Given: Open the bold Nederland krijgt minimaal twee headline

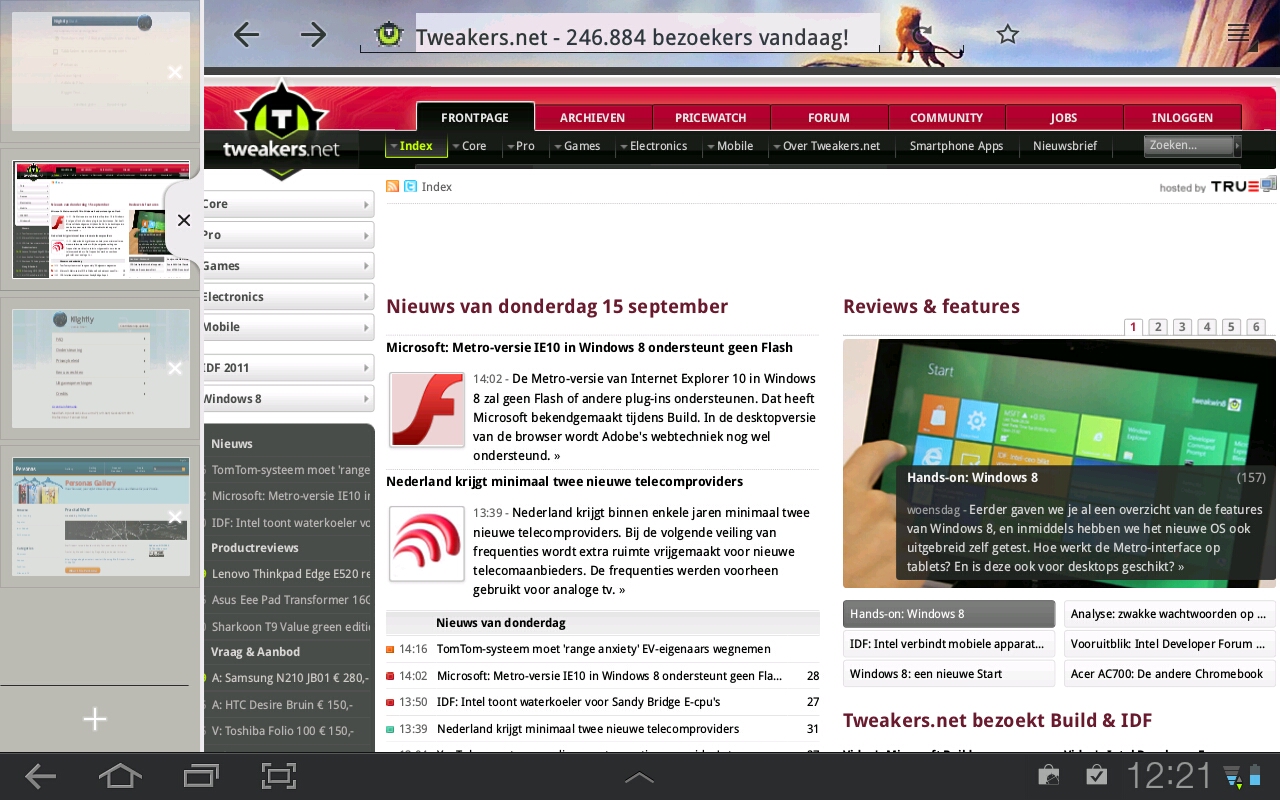Looking at the screenshot, I should point(564,482).
